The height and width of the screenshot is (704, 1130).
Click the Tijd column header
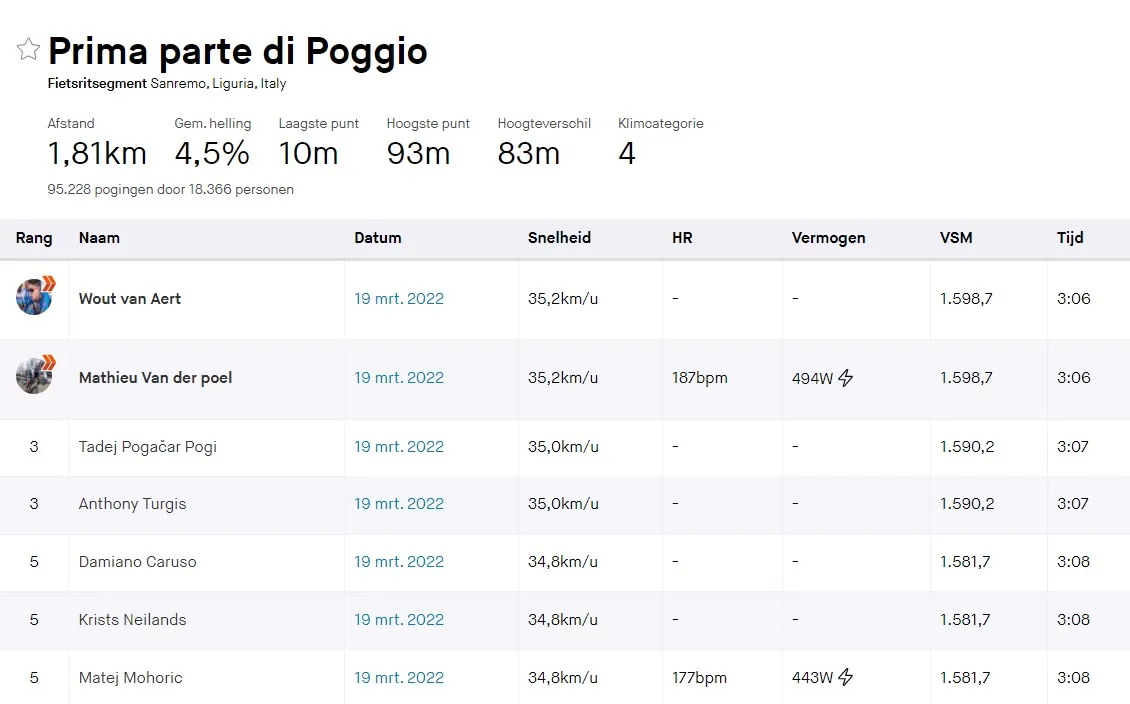pyautogui.click(x=1070, y=238)
